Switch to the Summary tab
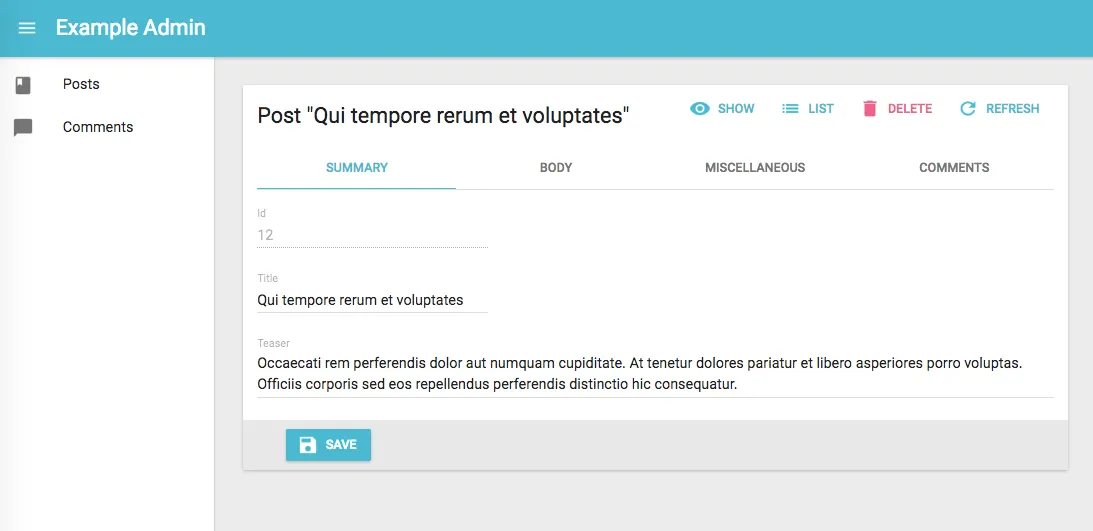The image size is (1093, 531). [x=356, y=168]
